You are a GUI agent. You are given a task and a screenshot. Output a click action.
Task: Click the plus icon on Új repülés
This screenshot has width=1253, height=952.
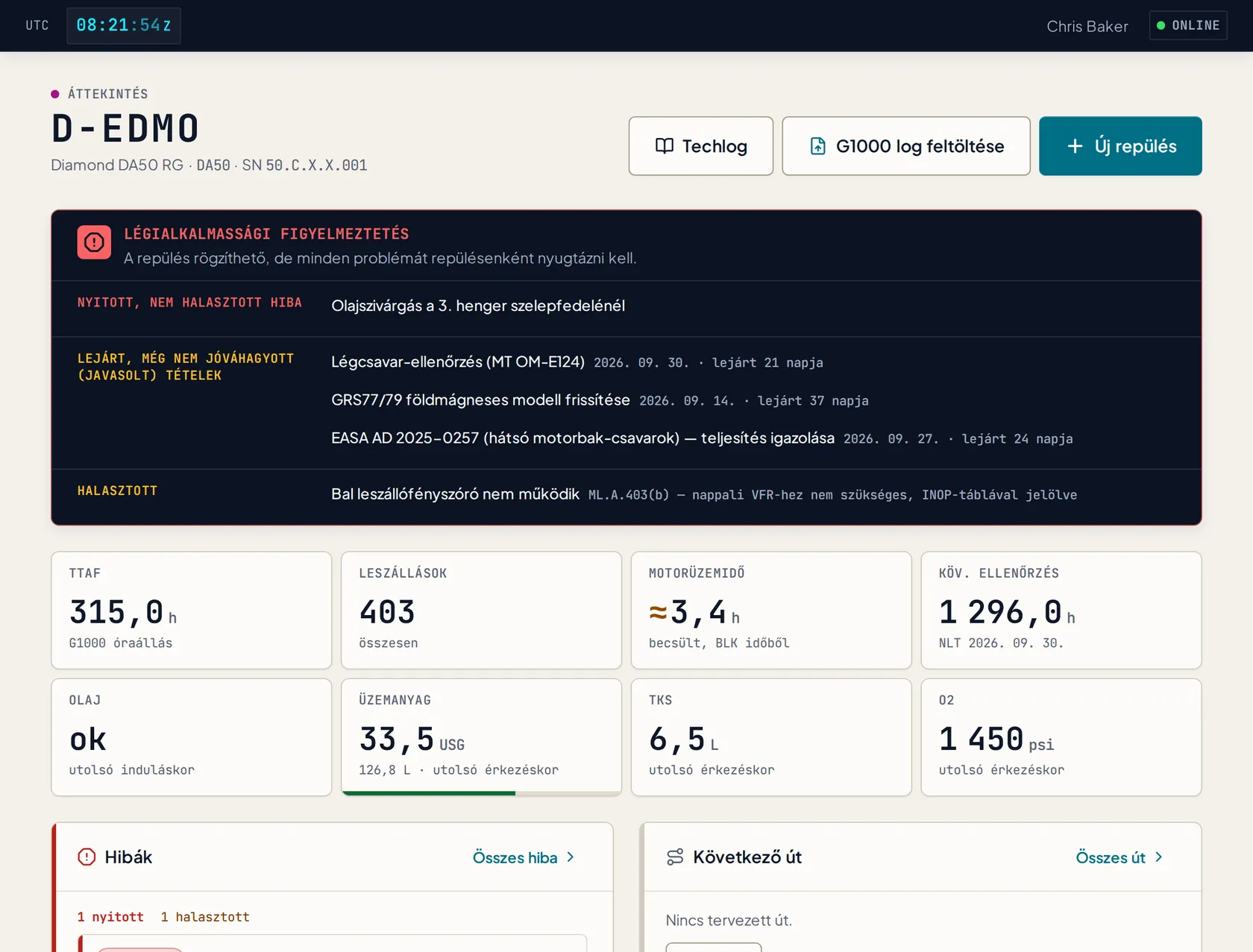pos(1075,146)
